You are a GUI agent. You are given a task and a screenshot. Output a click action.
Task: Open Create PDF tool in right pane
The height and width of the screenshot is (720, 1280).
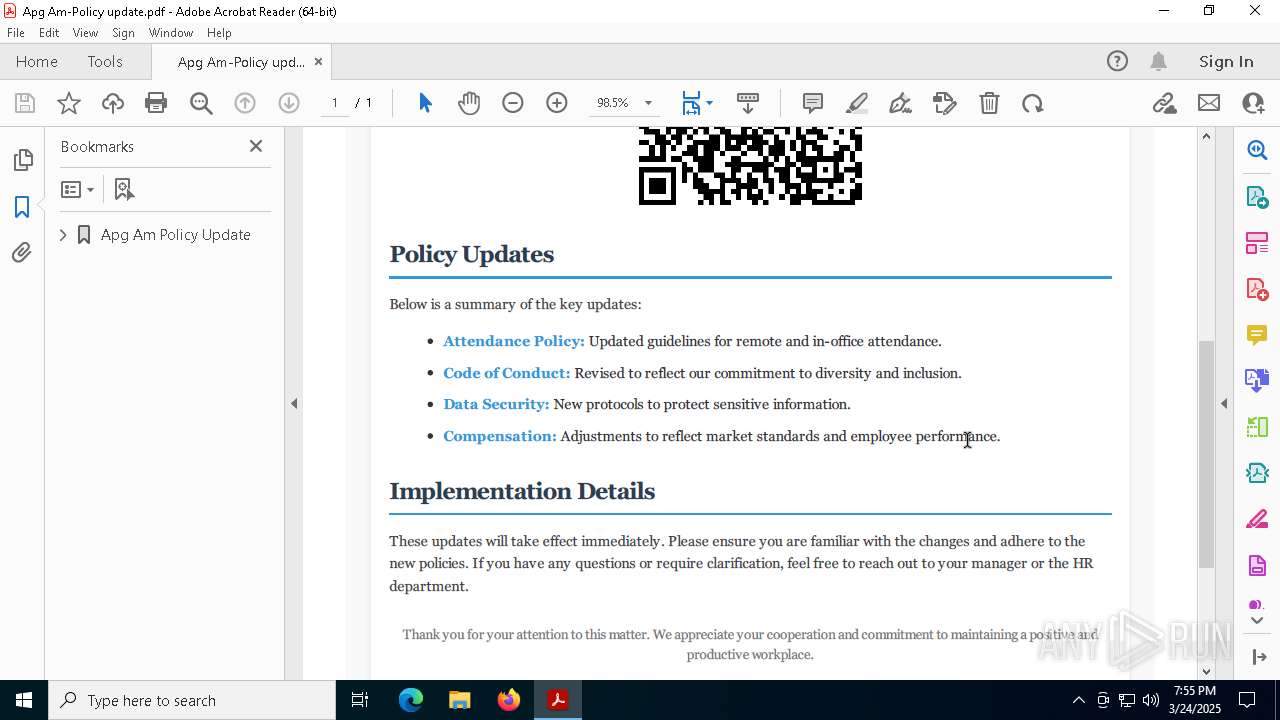click(x=1257, y=289)
